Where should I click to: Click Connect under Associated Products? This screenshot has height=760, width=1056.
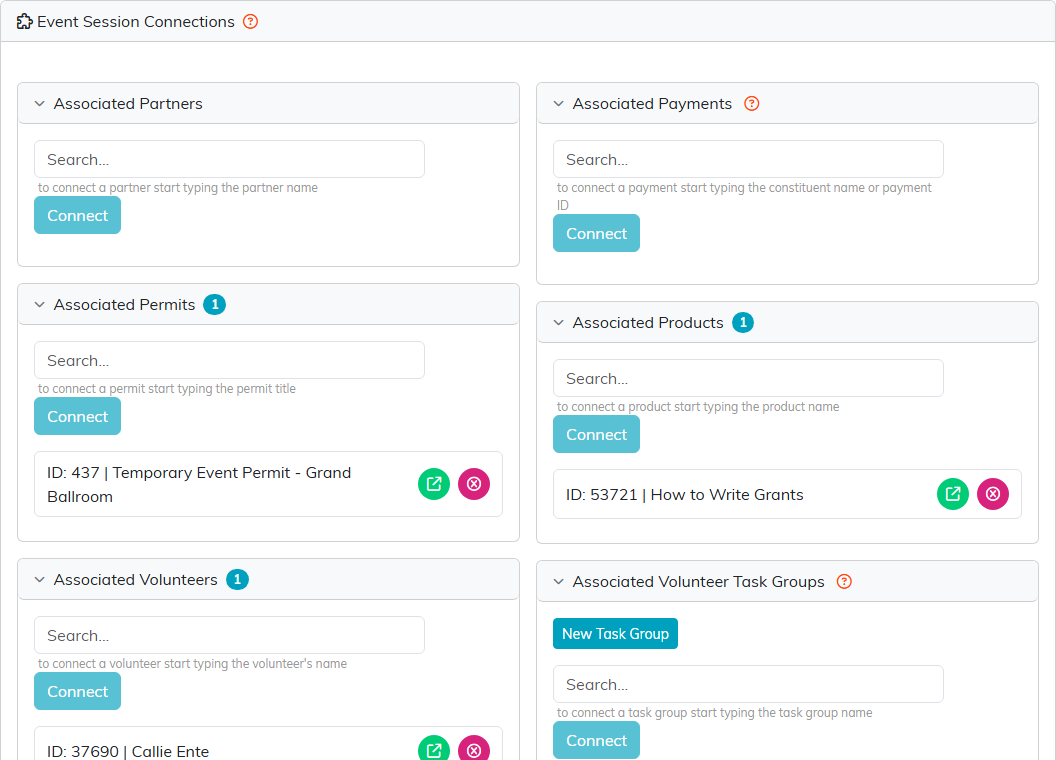[x=596, y=435]
